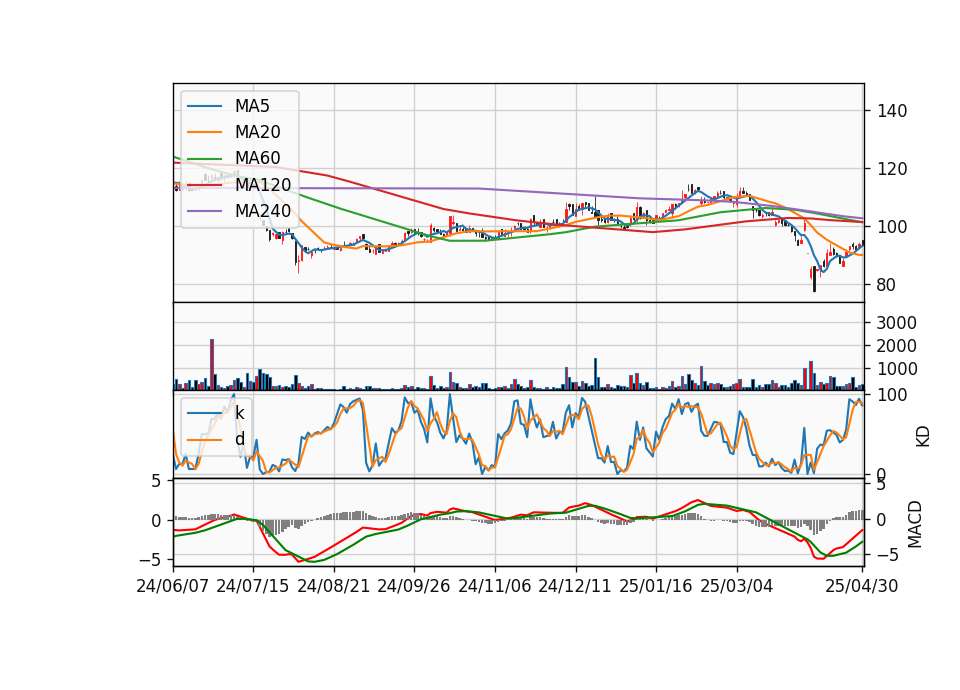This screenshot has width=960, height=690.
Task: Click the d legend label in KD panel
Action: [239, 439]
